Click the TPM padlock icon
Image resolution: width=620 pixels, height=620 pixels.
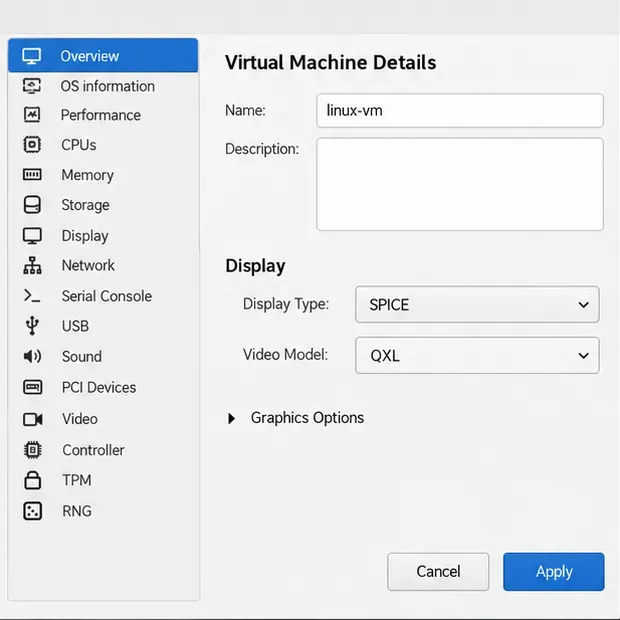click(32, 480)
